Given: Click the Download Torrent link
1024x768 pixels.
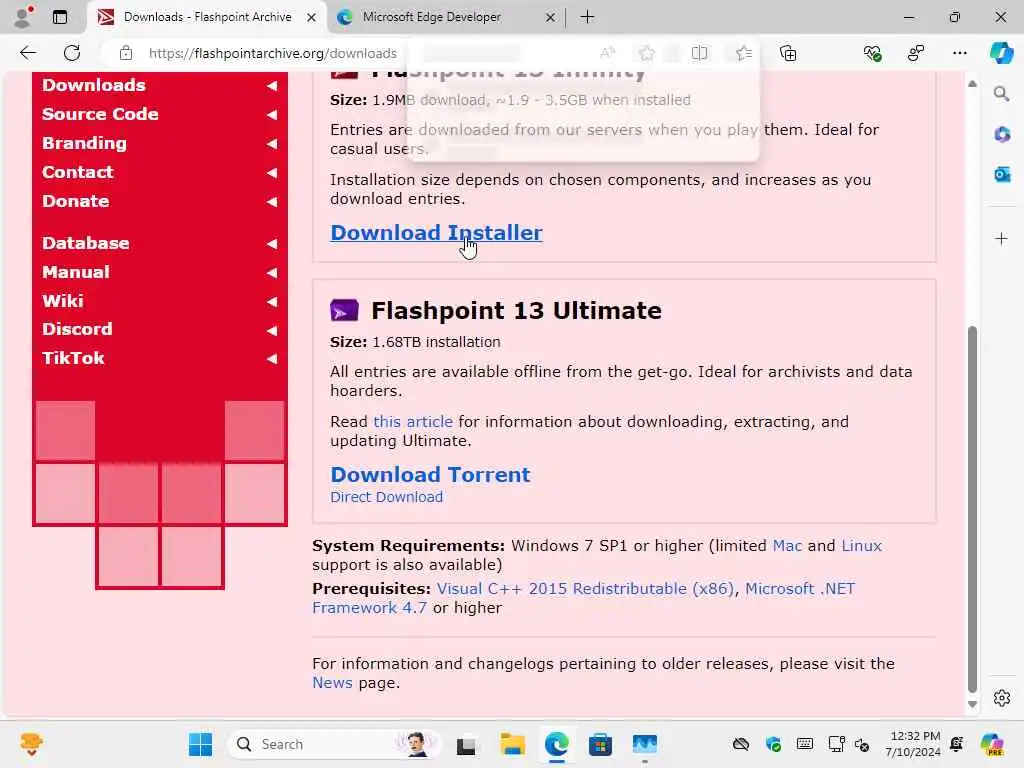Looking at the screenshot, I should (430, 474).
